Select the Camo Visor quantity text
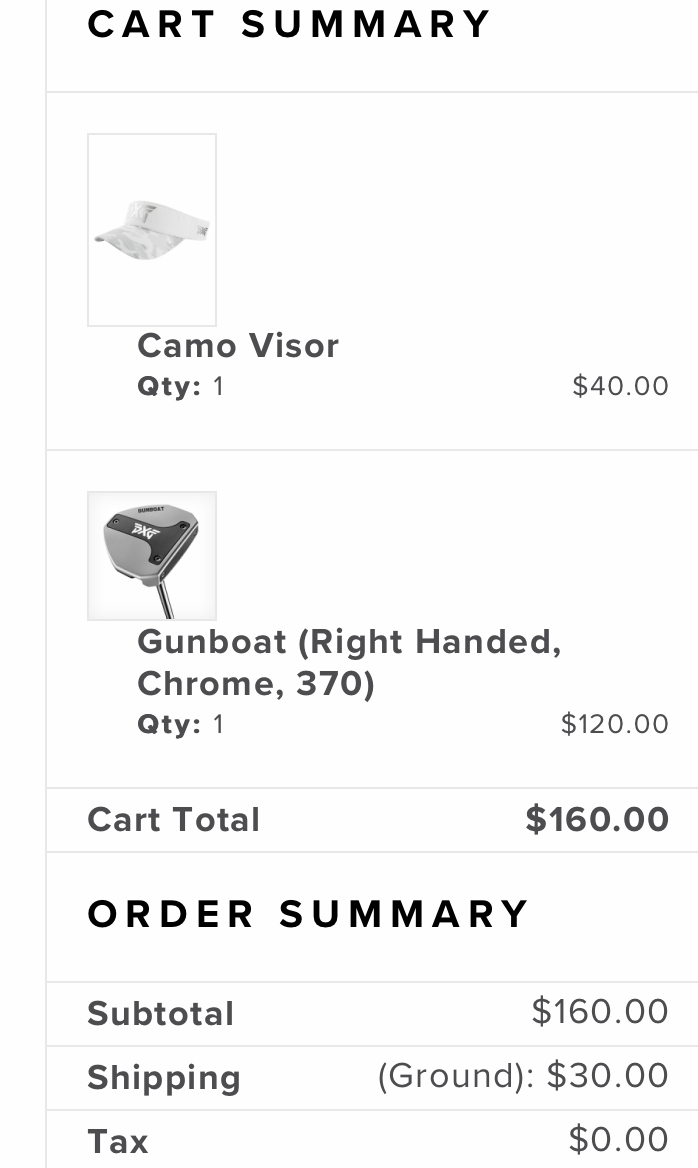Image resolution: width=698 pixels, height=1168 pixels. pyautogui.click(x=181, y=386)
